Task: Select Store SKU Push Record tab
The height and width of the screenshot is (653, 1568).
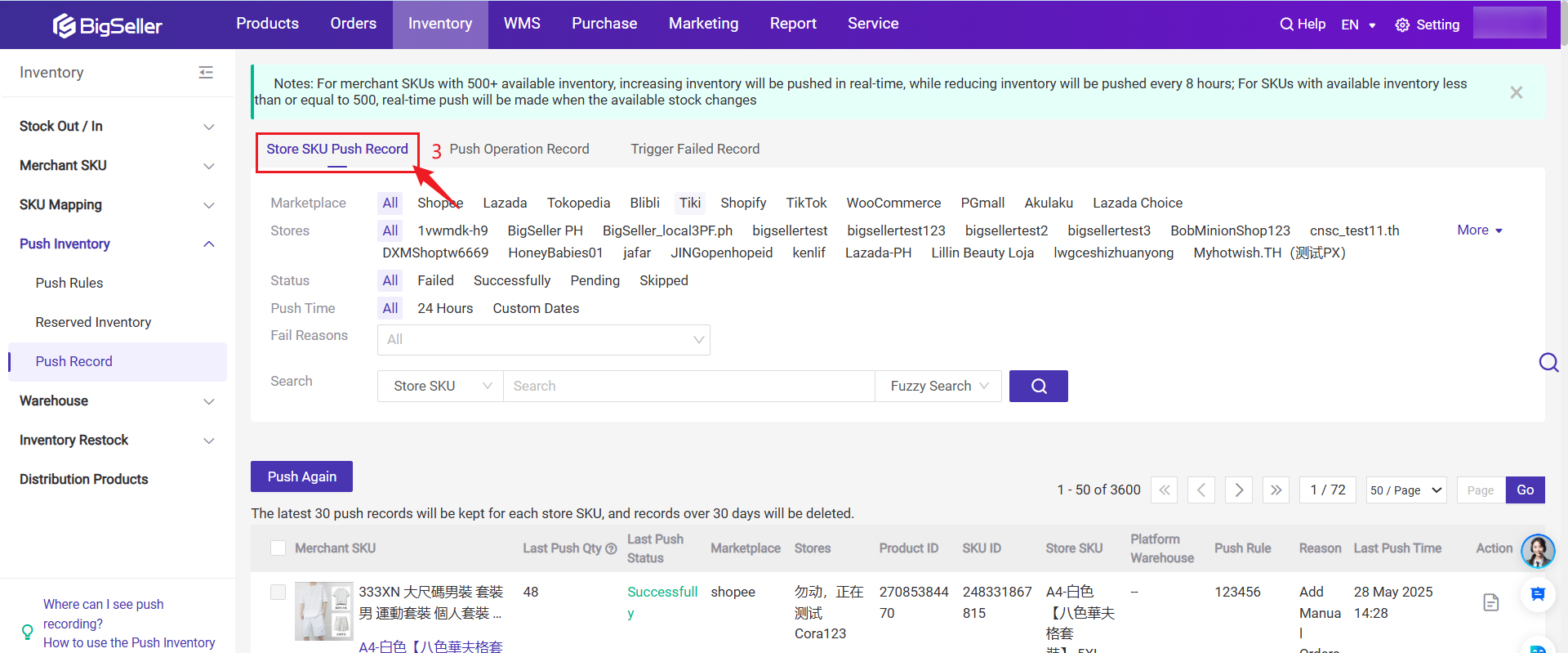Action: pos(337,149)
